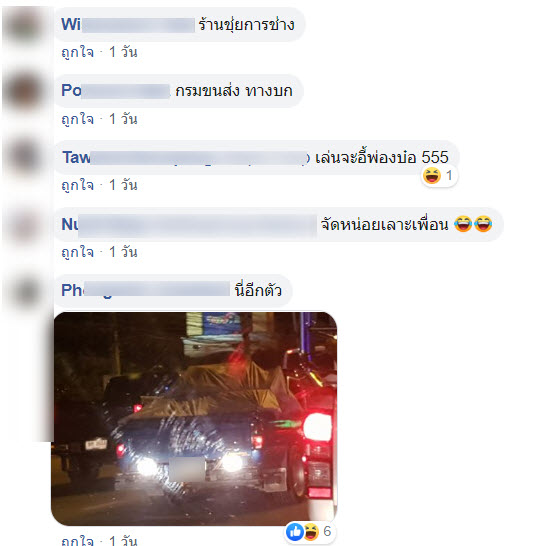535x546 pixels.
Task: Like the comment จัดหน่อยเลาะเพื่อน
Action: point(77,252)
